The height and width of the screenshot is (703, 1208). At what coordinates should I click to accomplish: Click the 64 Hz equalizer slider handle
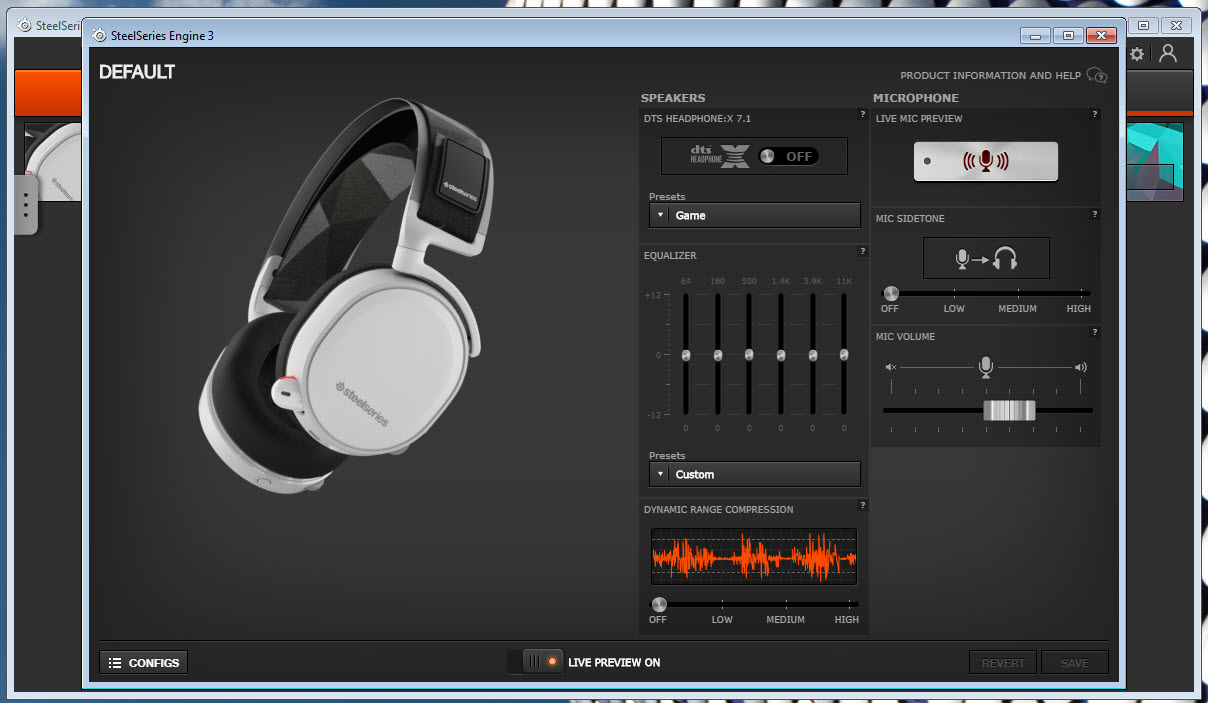coord(686,355)
